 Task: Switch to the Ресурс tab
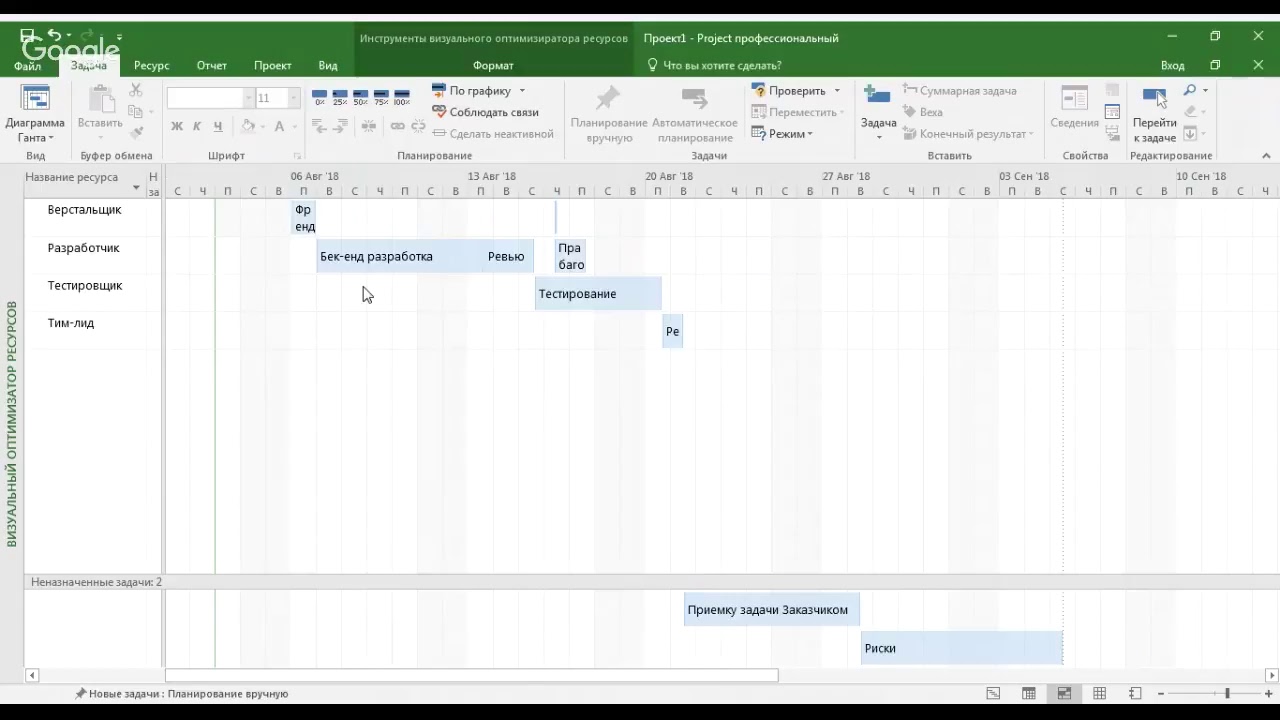coord(151,65)
